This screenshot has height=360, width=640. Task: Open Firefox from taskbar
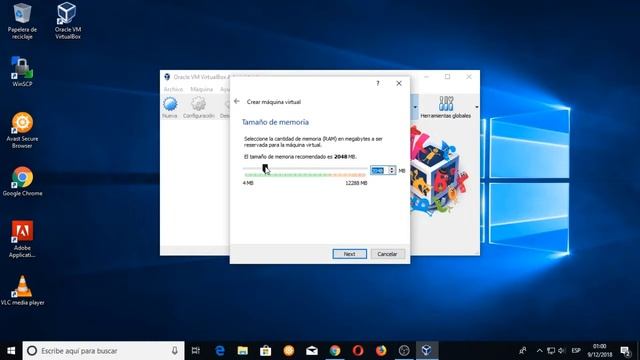[x=381, y=351]
